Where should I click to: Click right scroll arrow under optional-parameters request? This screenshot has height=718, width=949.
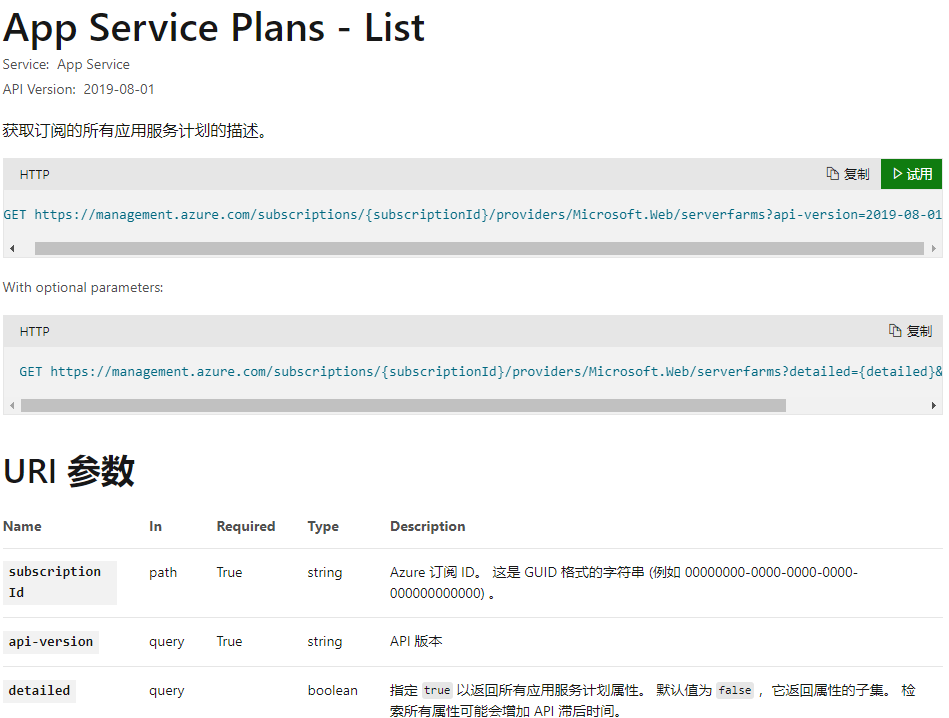pos(934,405)
